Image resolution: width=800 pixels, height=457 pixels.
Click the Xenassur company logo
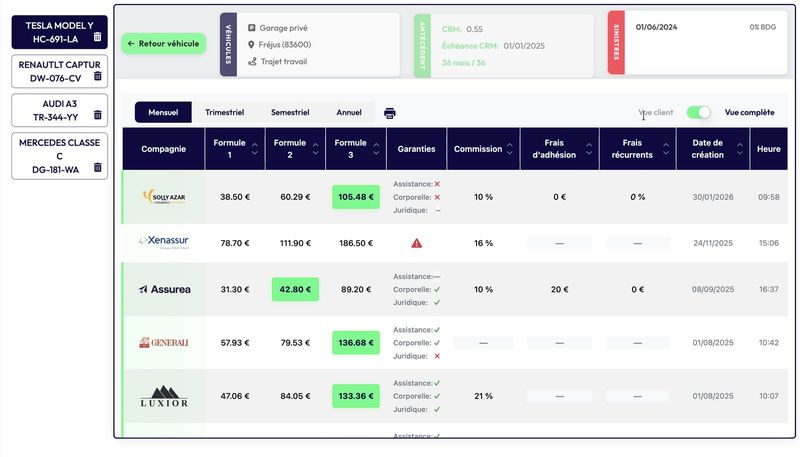click(x=164, y=242)
